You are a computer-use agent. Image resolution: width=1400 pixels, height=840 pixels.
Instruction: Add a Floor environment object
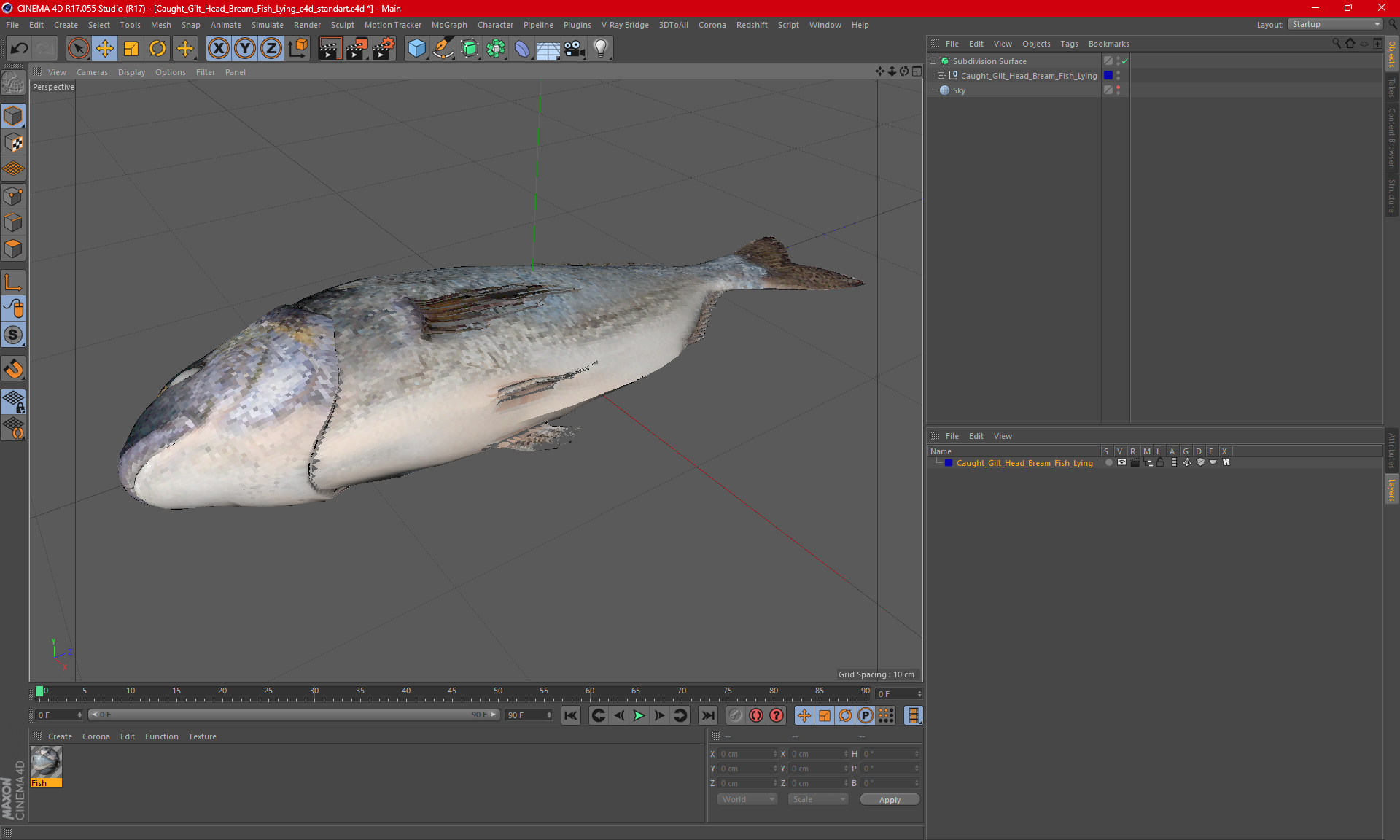click(x=548, y=48)
